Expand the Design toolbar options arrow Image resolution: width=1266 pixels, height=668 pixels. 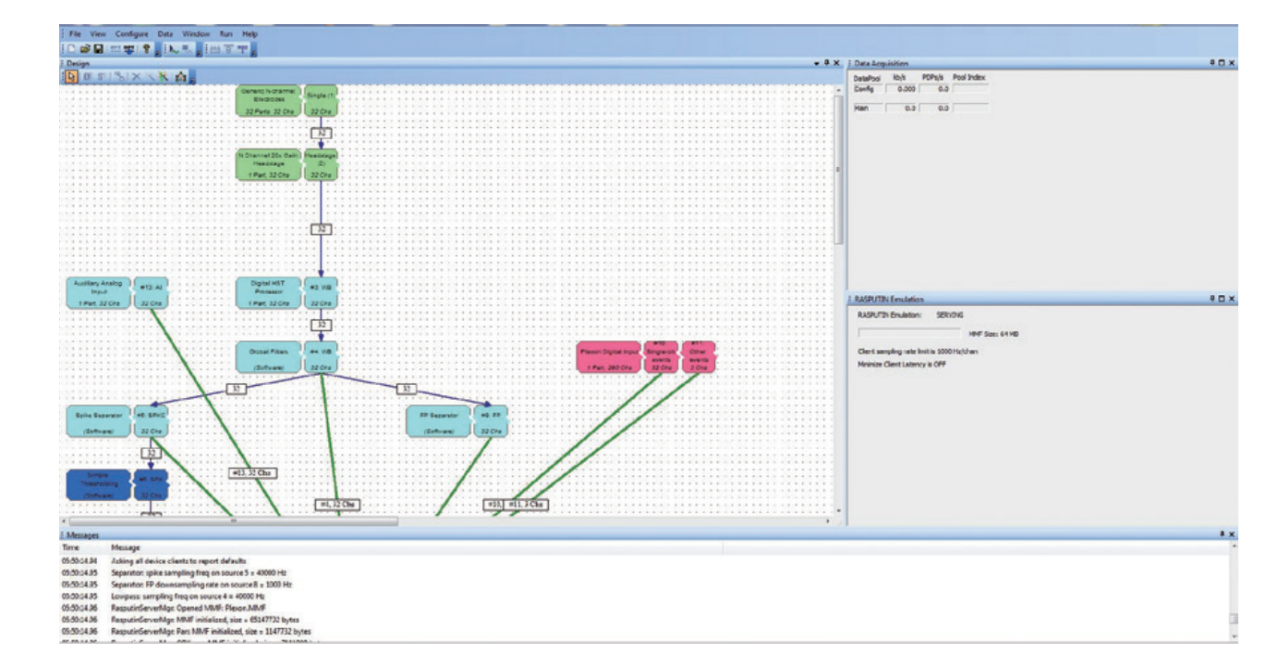pos(193,77)
